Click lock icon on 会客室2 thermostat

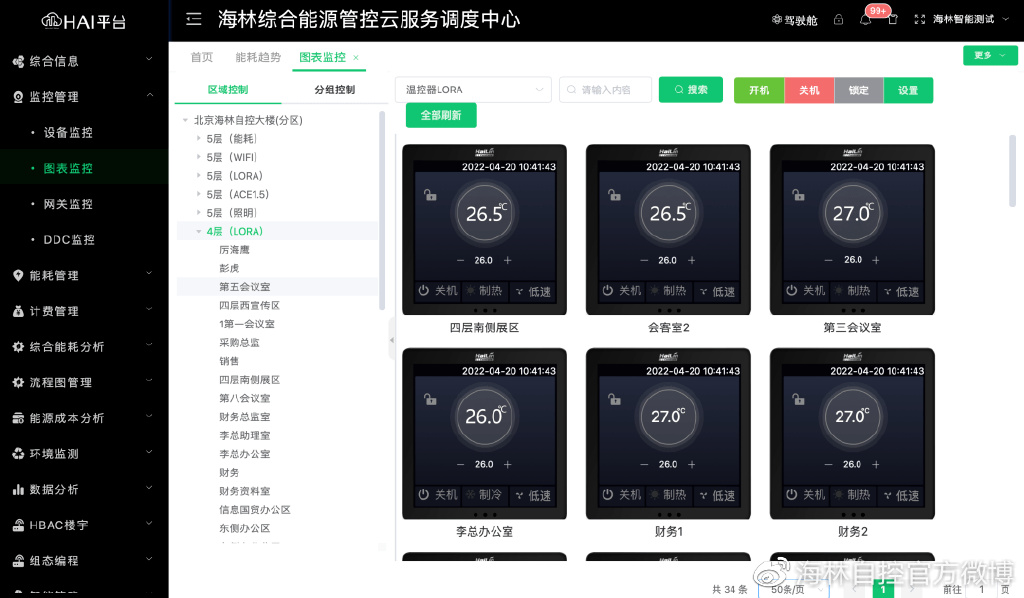(x=614, y=195)
